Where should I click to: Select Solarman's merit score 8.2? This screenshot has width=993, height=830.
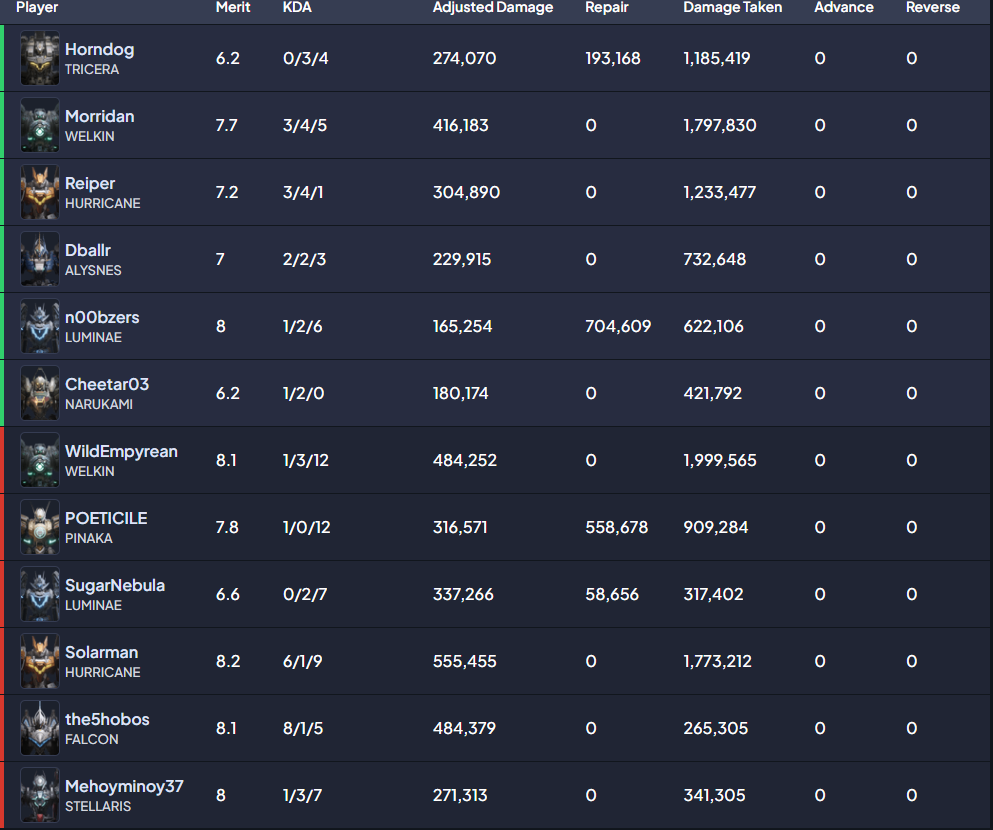[x=227, y=662]
